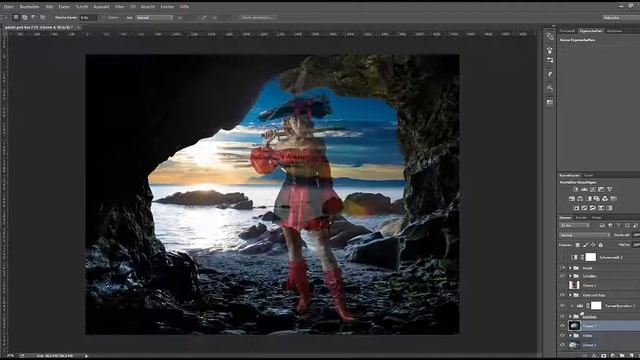Hide the selected Ebene 4 layer
The image size is (640, 360).
click(562, 326)
